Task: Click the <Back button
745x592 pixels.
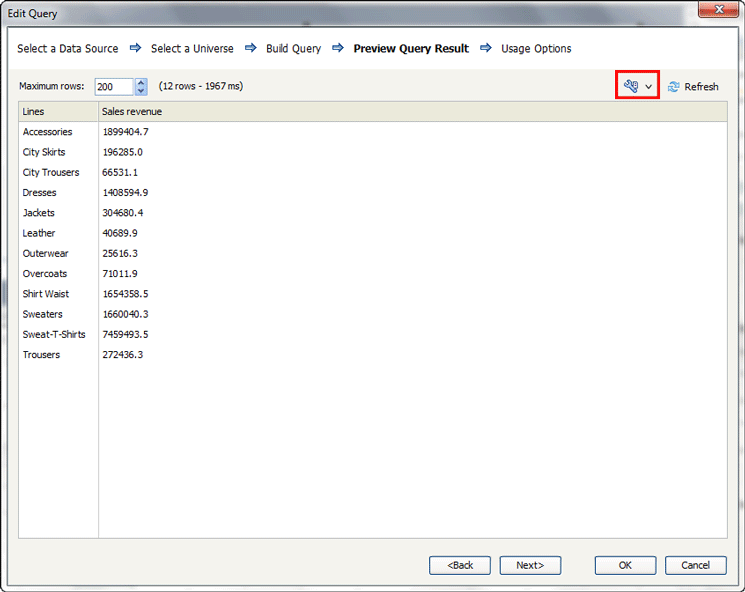Action: coord(460,565)
